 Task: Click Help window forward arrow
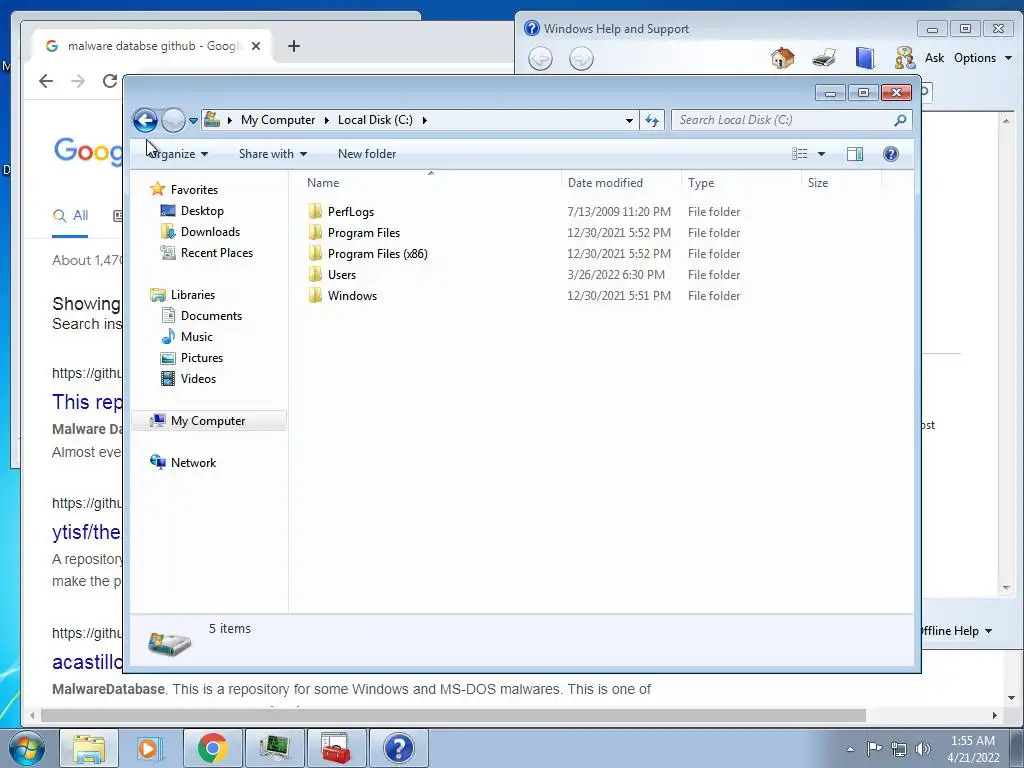click(x=581, y=59)
